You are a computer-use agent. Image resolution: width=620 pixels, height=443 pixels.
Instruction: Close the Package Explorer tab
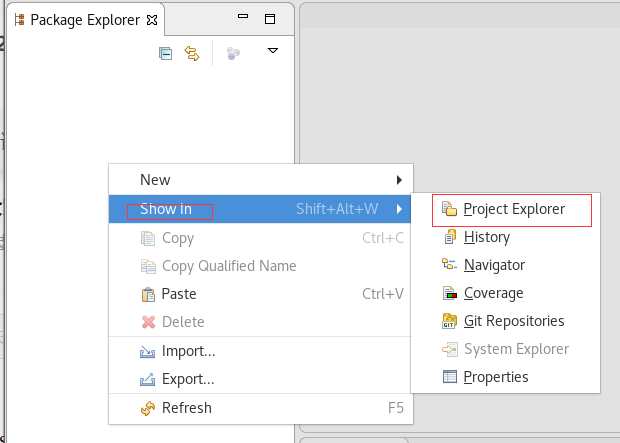click(152, 20)
